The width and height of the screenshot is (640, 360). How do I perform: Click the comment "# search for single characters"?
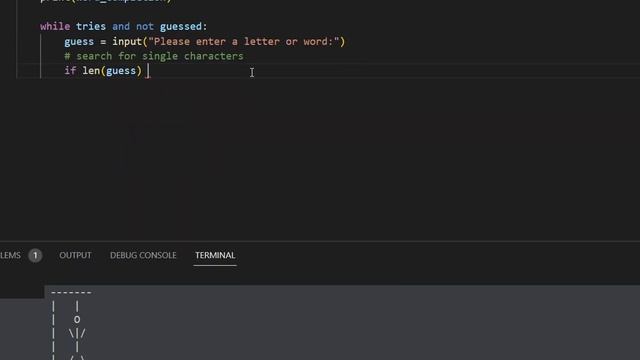154,56
